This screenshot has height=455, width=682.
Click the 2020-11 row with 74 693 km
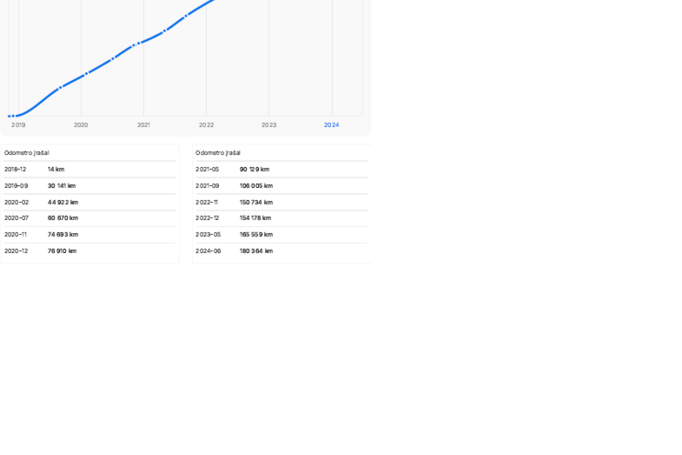(x=89, y=234)
